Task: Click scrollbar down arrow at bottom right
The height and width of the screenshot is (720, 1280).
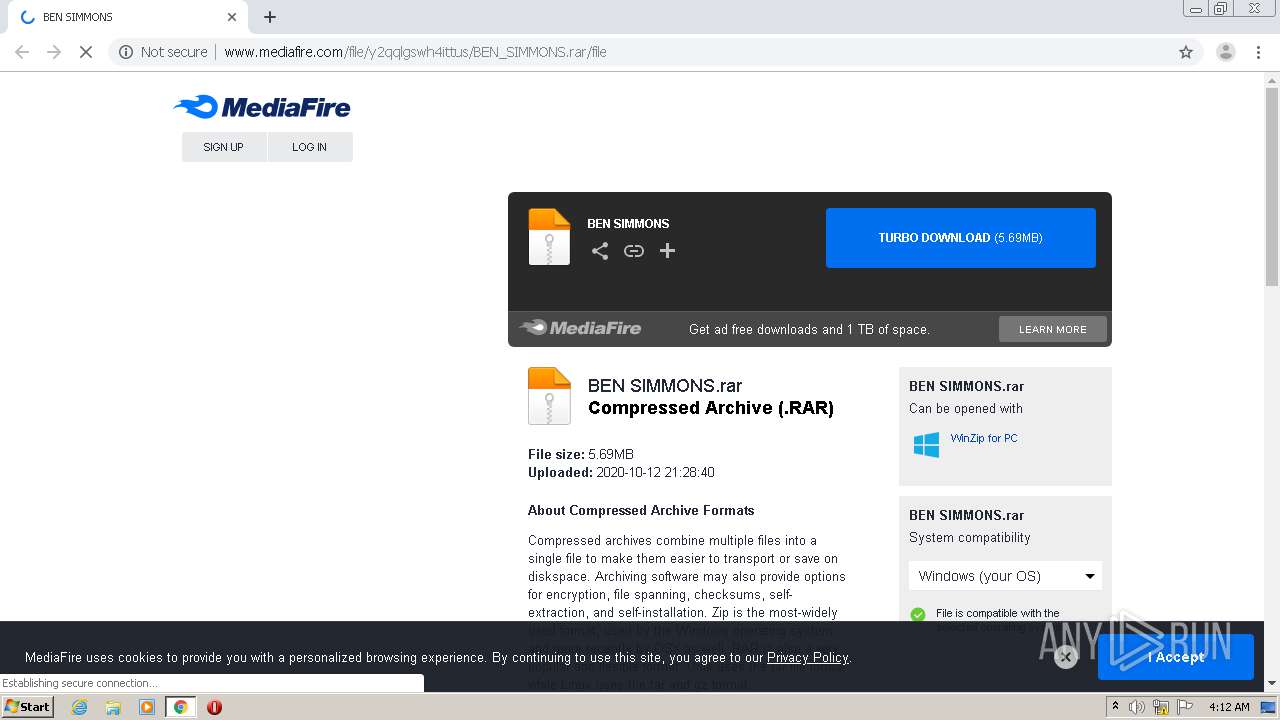Action: [1272, 684]
